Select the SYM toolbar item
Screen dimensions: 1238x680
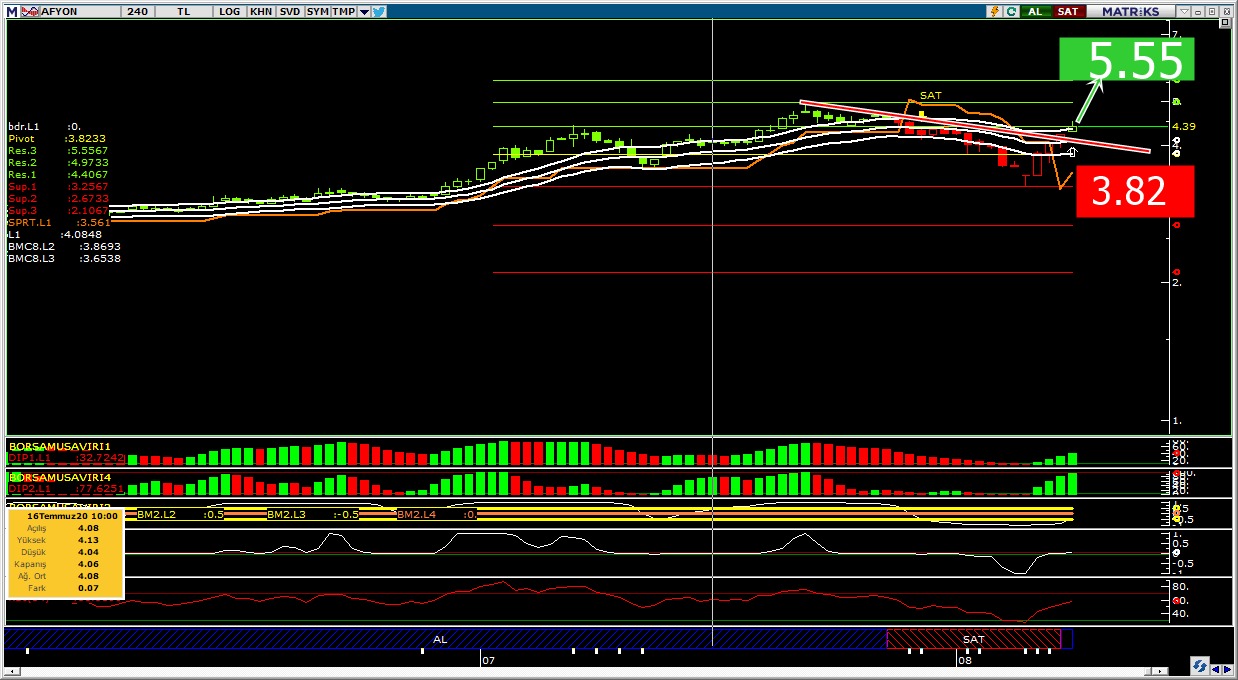click(x=317, y=11)
